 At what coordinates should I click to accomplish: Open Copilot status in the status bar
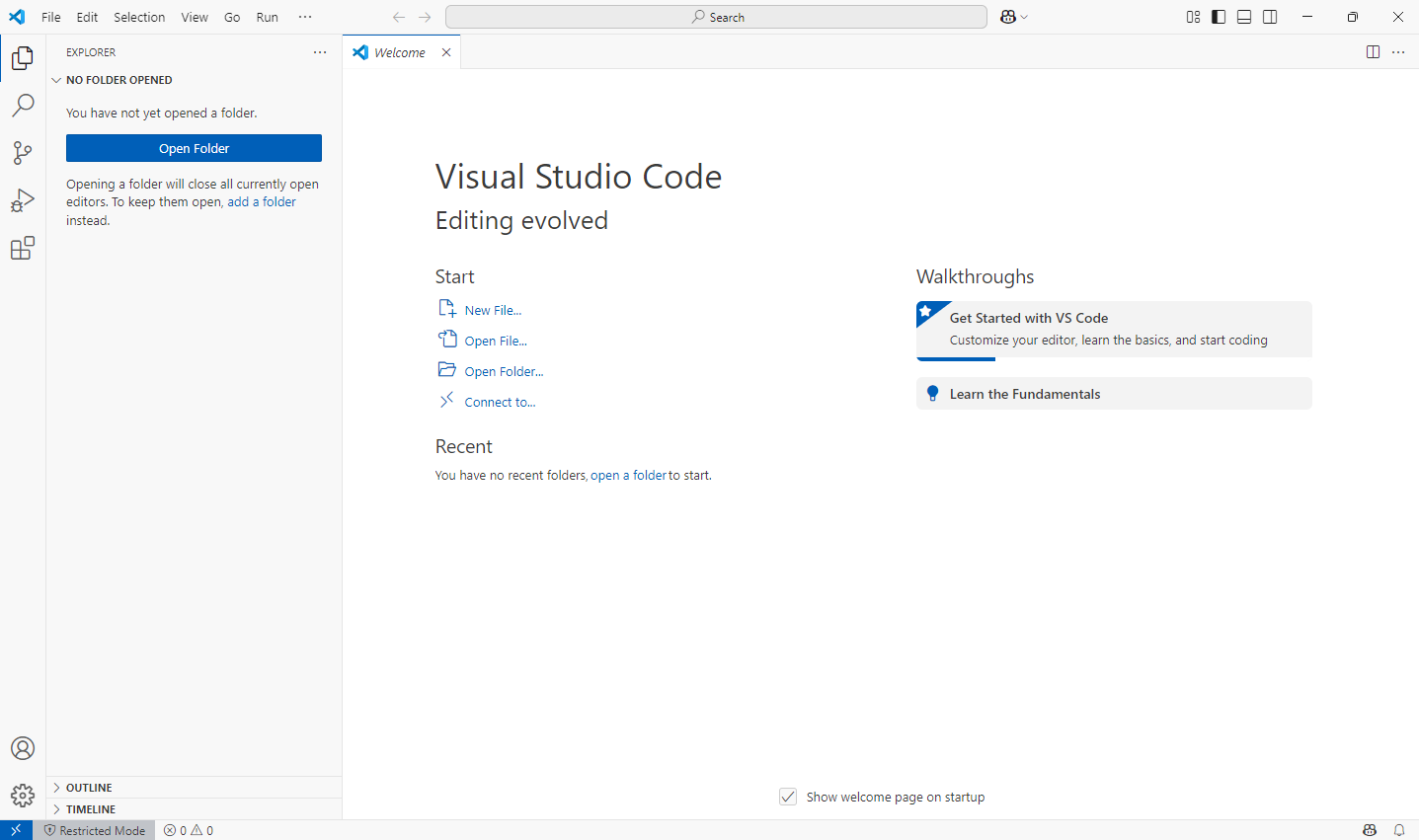point(1370,830)
